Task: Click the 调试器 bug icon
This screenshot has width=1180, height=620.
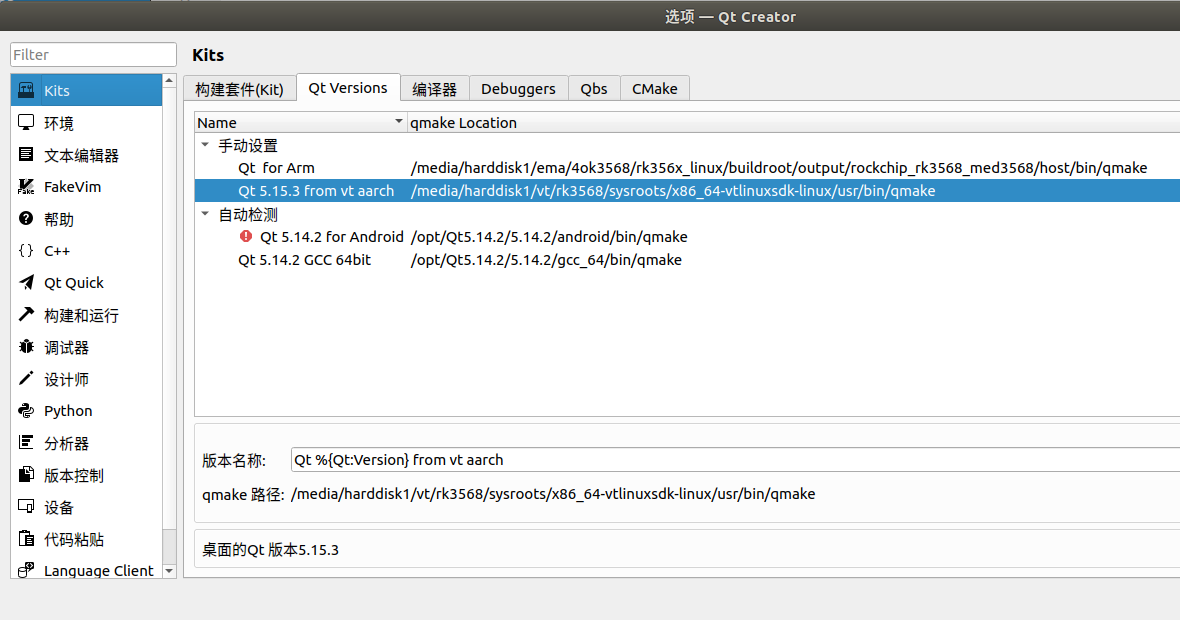Action: [x=26, y=346]
